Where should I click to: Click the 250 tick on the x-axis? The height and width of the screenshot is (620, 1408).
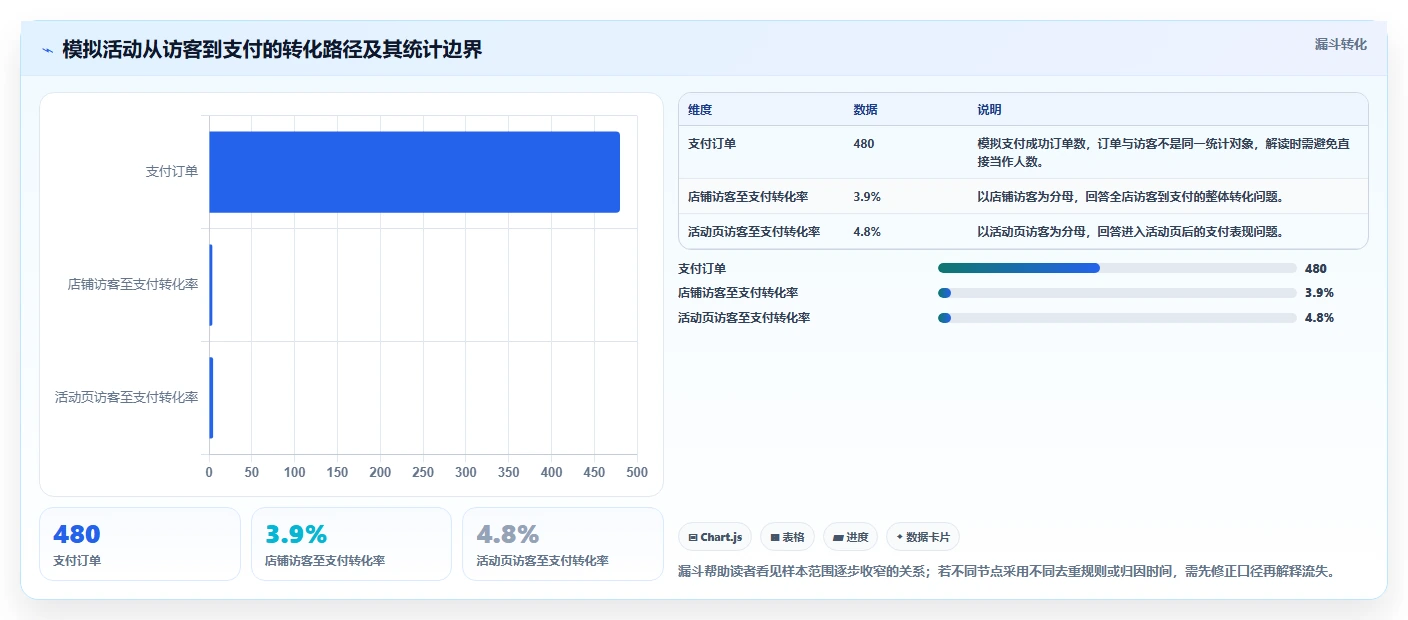[423, 472]
